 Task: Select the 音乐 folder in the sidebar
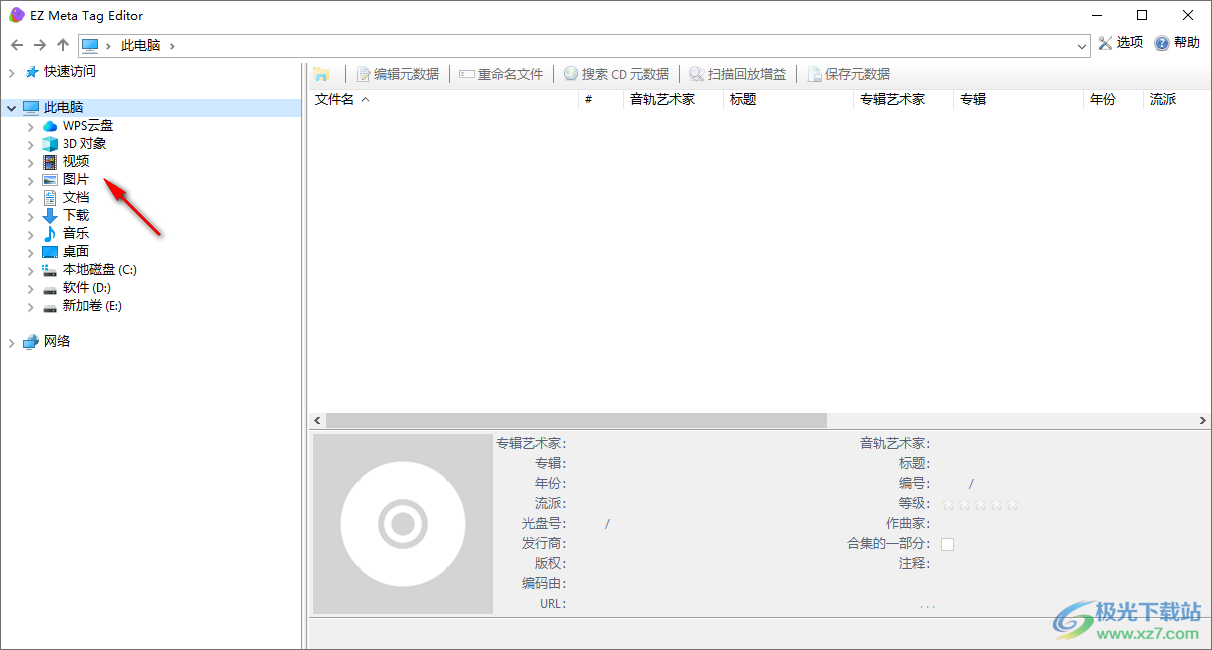point(73,233)
